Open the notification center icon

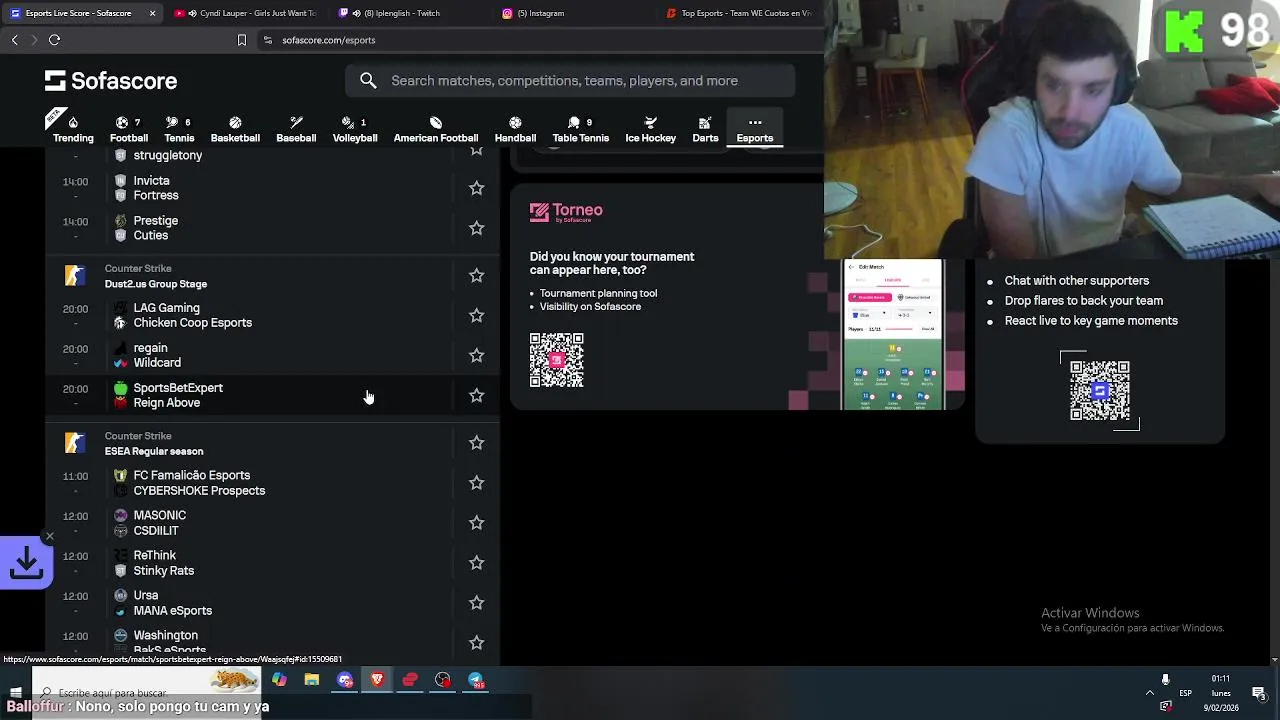pos(1258,693)
